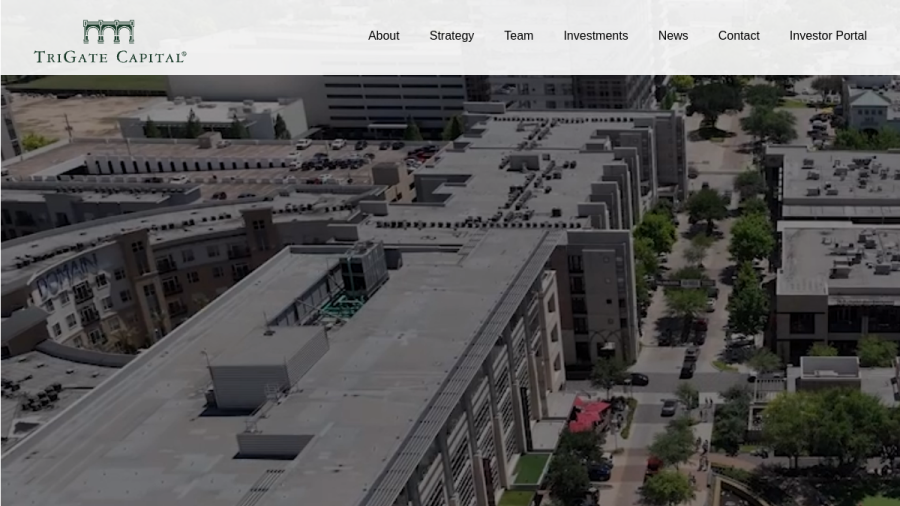This screenshot has width=900, height=506.
Task: Navigate to Investments
Action: point(596,36)
